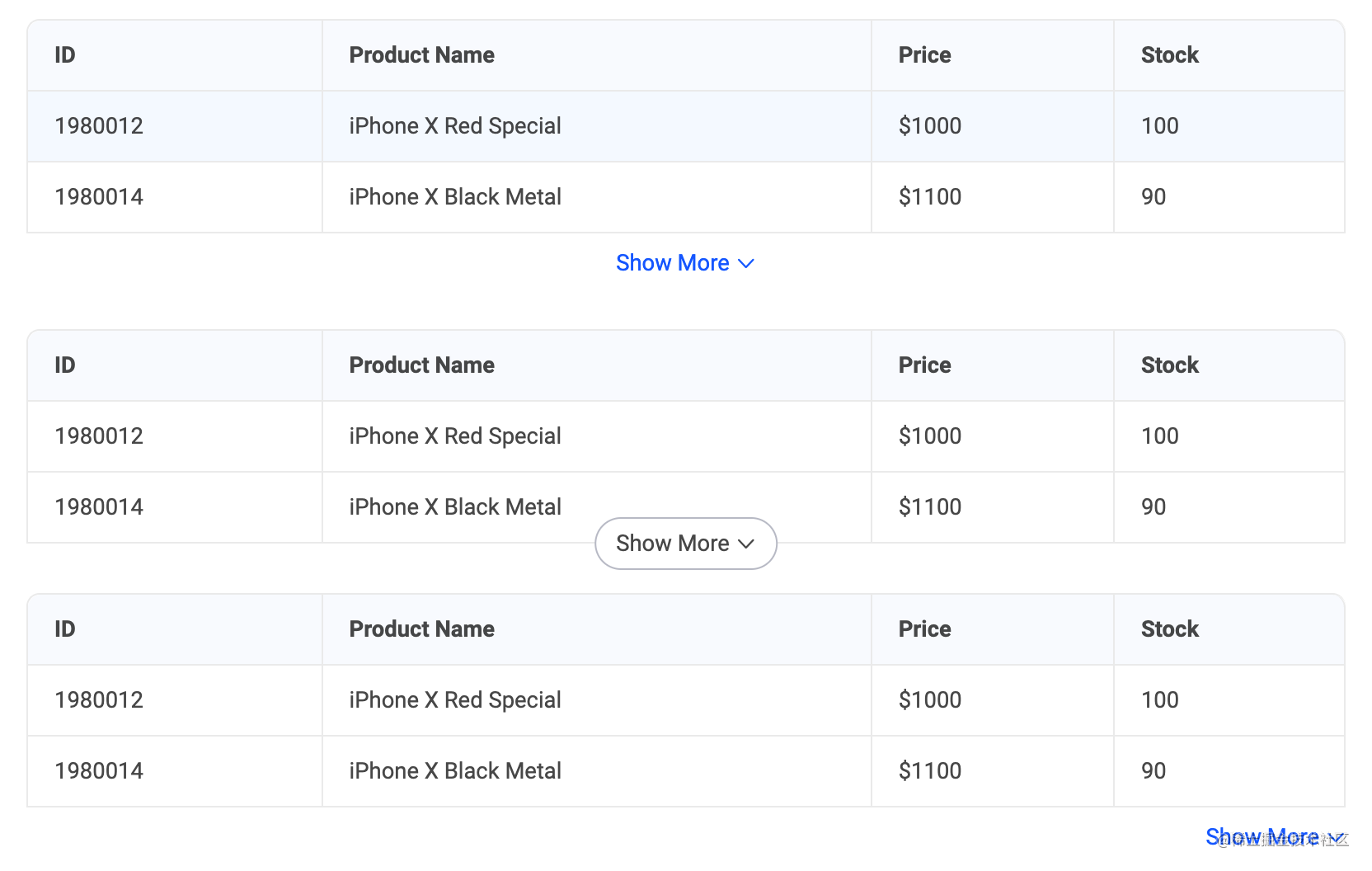Image resolution: width=1372 pixels, height=871 pixels.
Task: Select the highlighted row ID 1980012 in first table
Action: click(99, 126)
